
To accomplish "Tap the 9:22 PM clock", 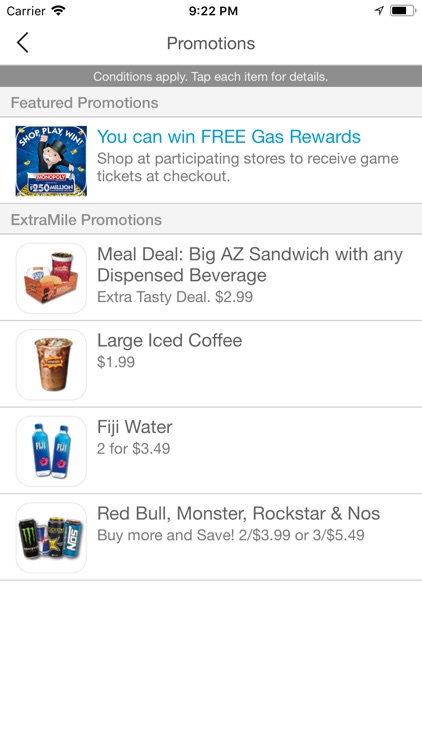I will click(213, 11).
